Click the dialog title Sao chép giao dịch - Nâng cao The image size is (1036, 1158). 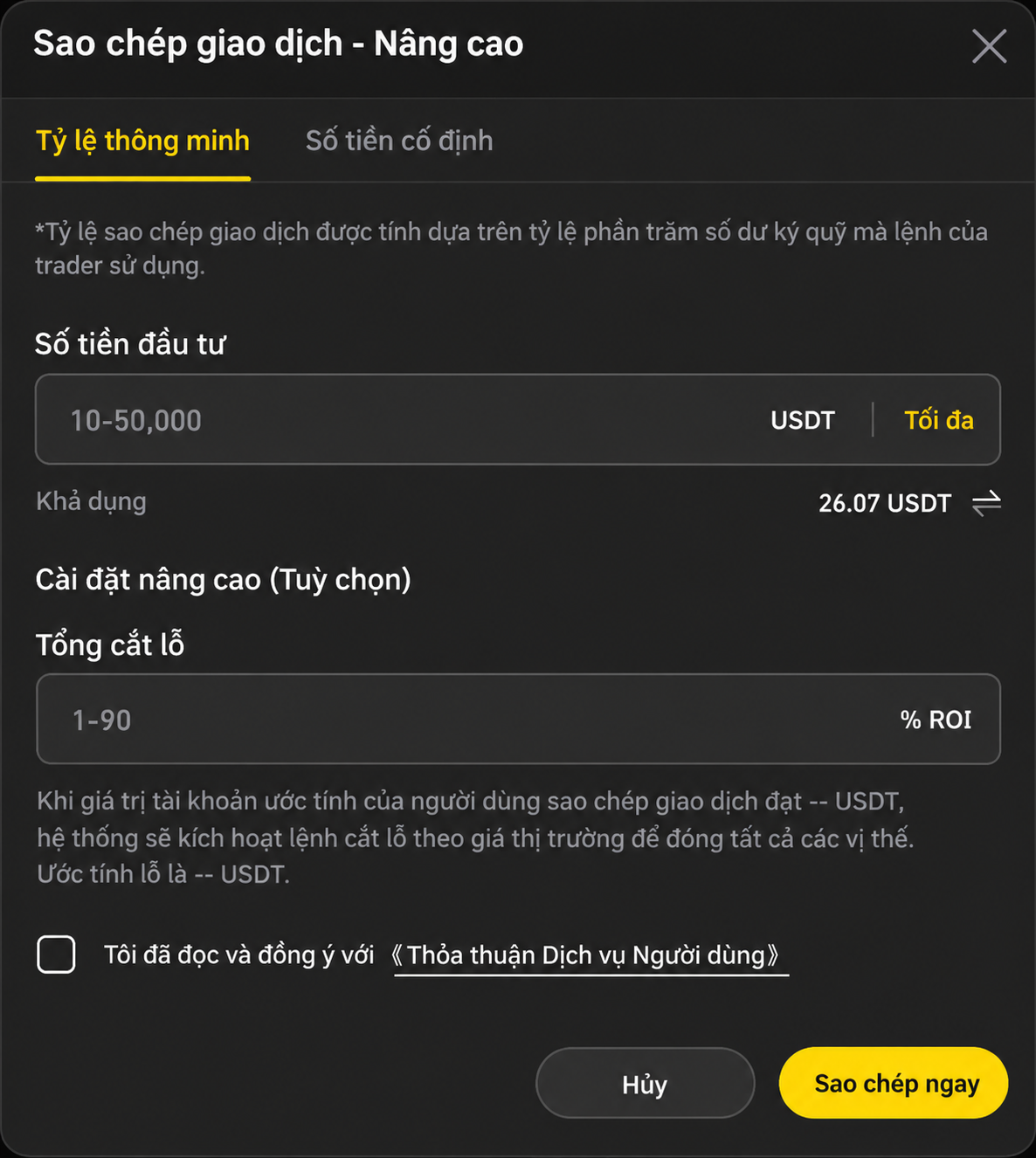(x=278, y=44)
